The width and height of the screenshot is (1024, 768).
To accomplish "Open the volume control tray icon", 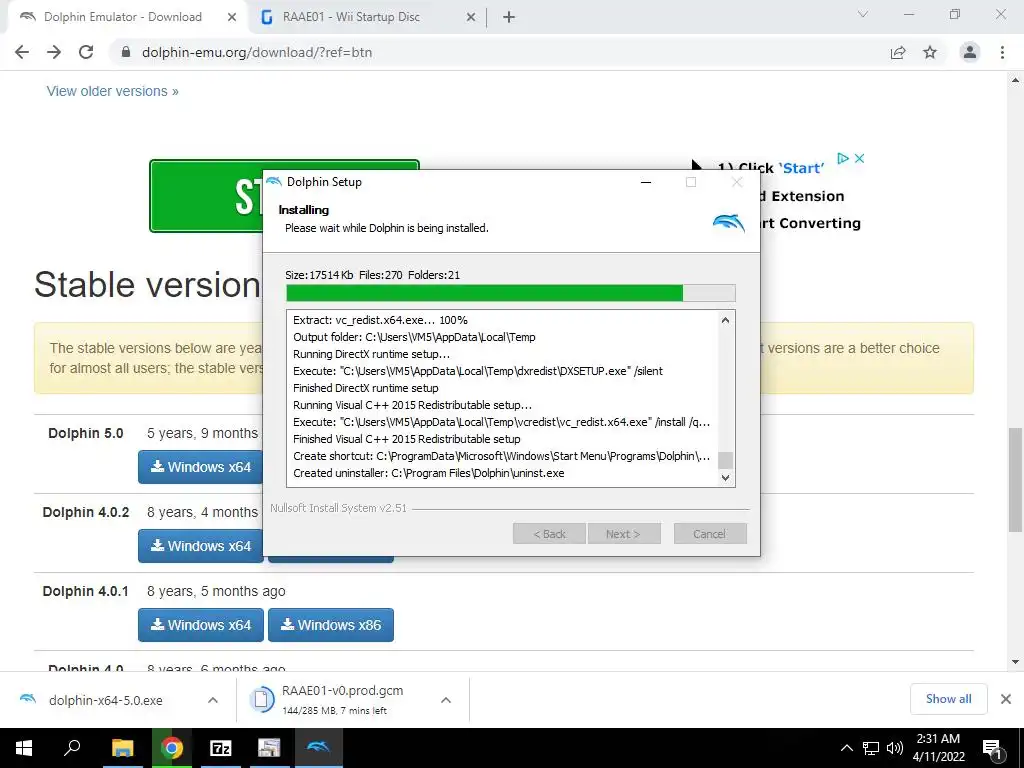I will coord(894,748).
